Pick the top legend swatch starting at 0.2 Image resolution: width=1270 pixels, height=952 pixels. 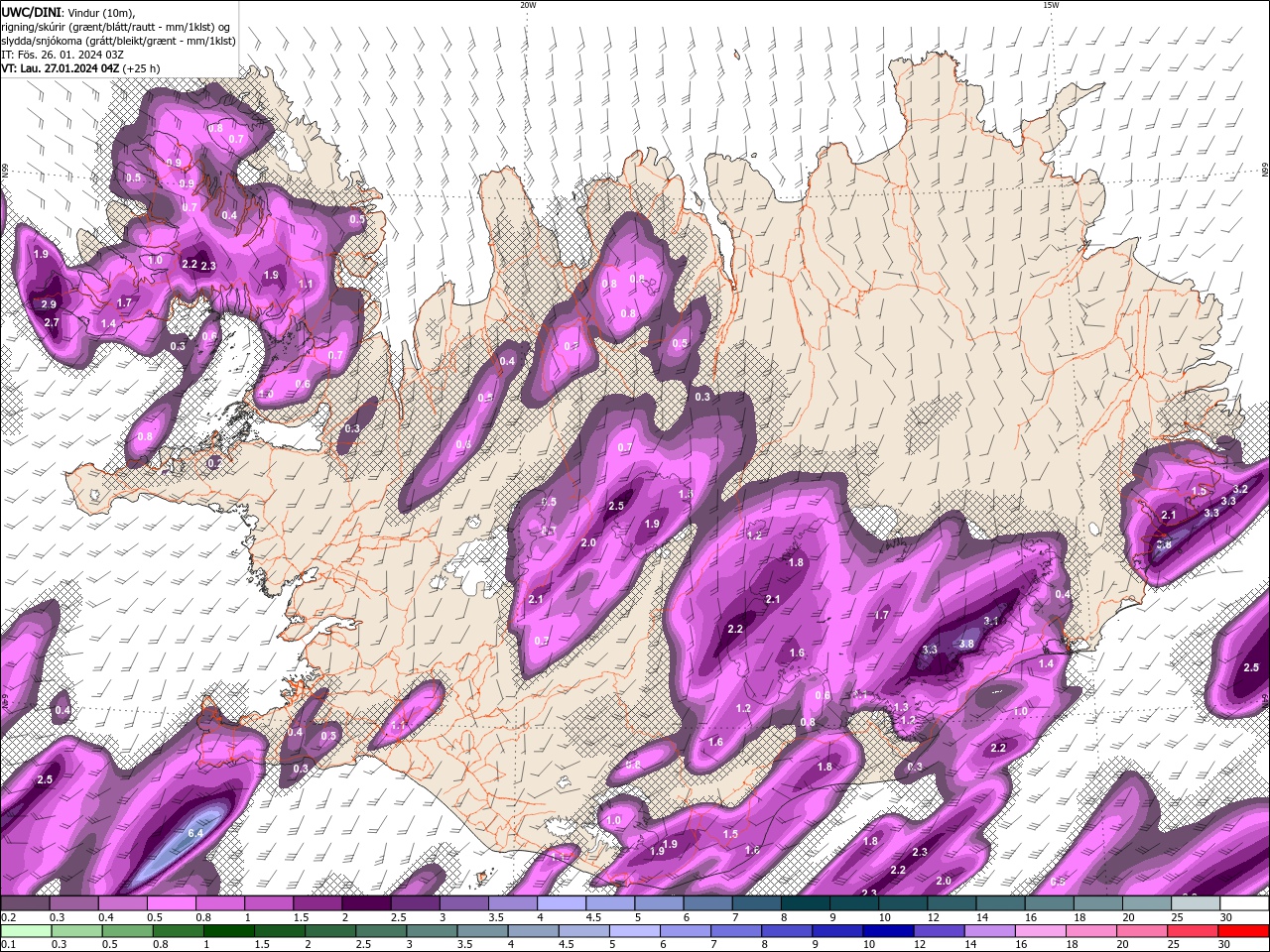(25, 903)
